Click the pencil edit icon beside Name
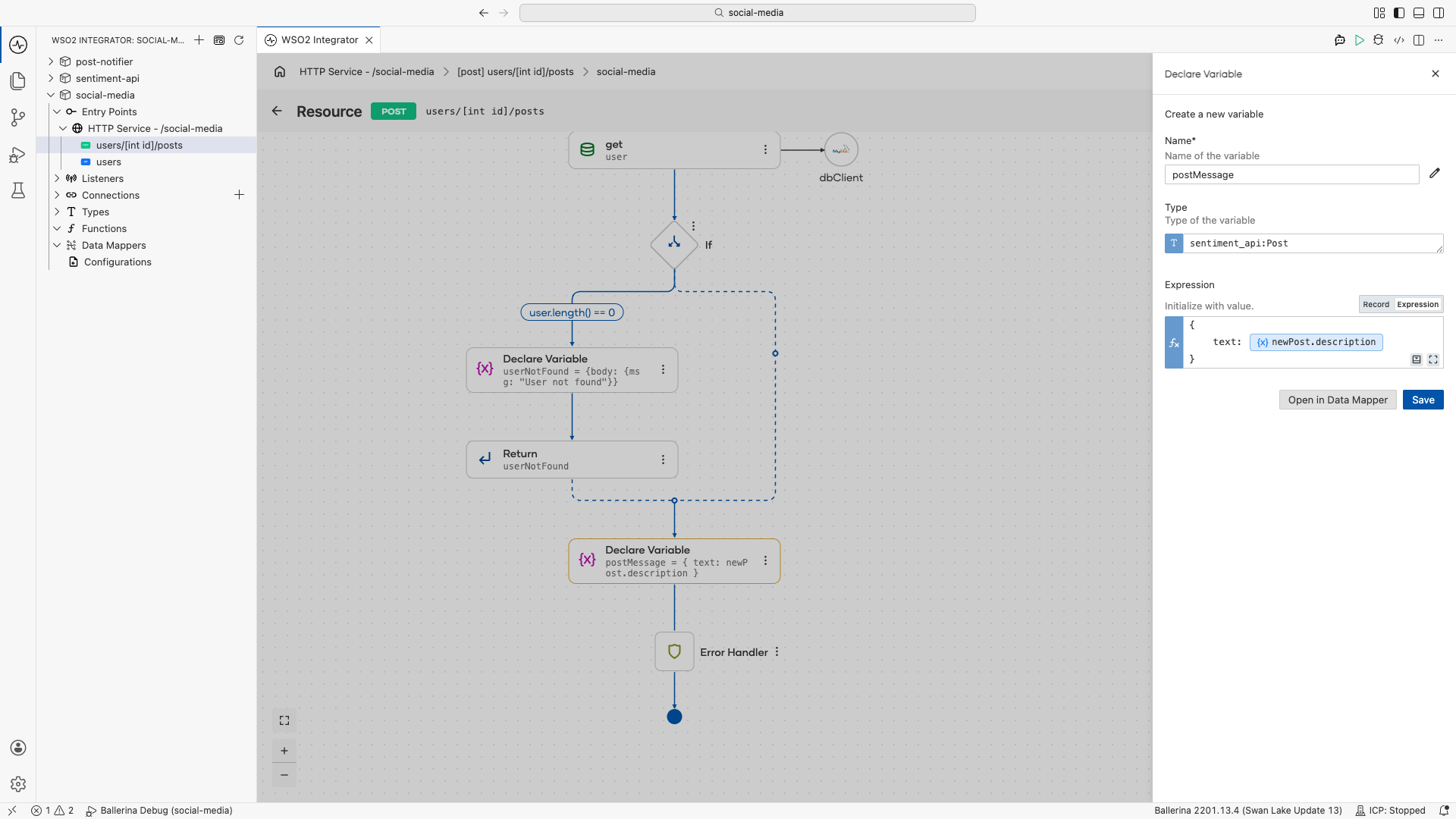 tap(1435, 174)
